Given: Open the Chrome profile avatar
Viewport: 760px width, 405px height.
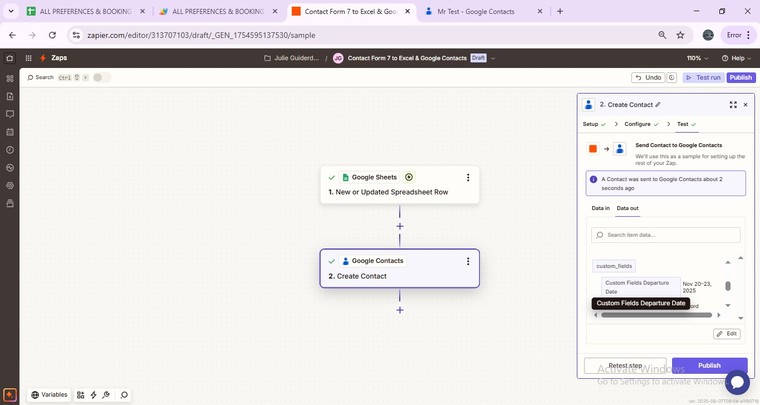Looking at the screenshot, I should pyautogui.click(x=708, y=35).
